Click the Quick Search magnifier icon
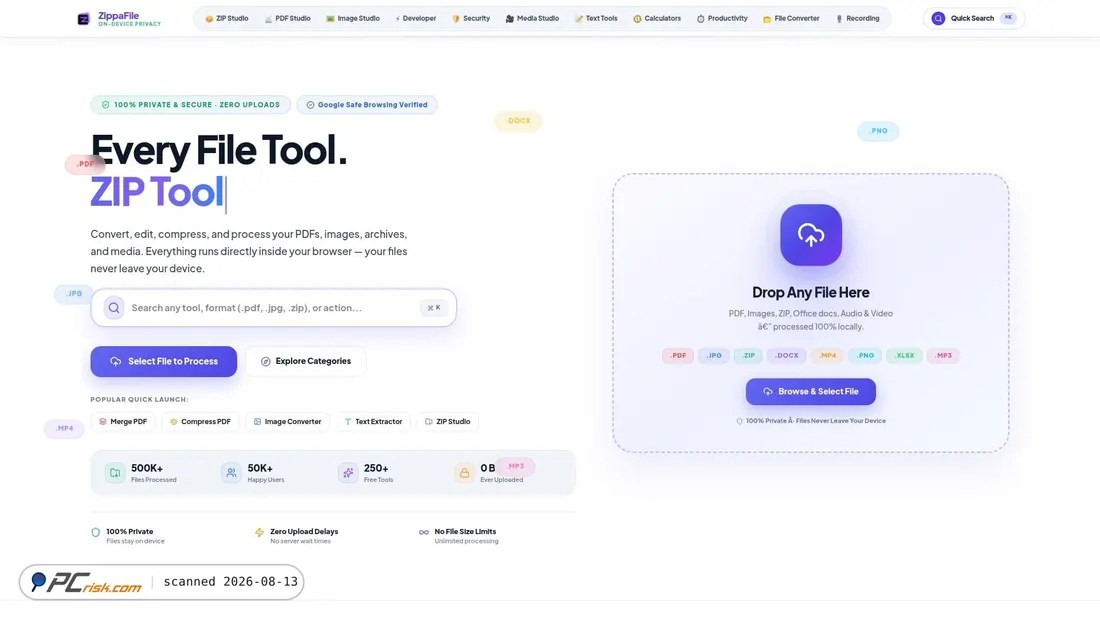 coord(938,19)
